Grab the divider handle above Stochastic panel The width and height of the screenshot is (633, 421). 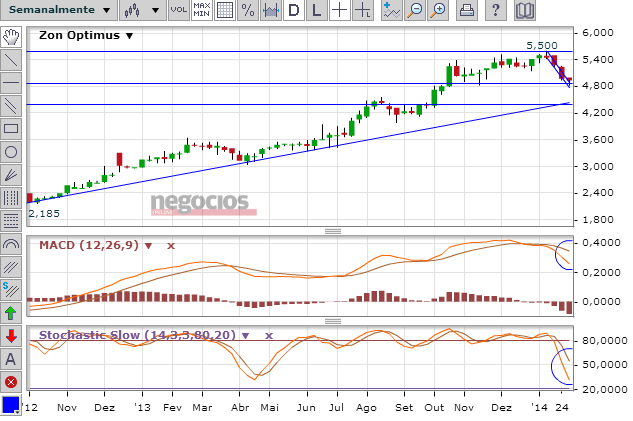(333, 321)
